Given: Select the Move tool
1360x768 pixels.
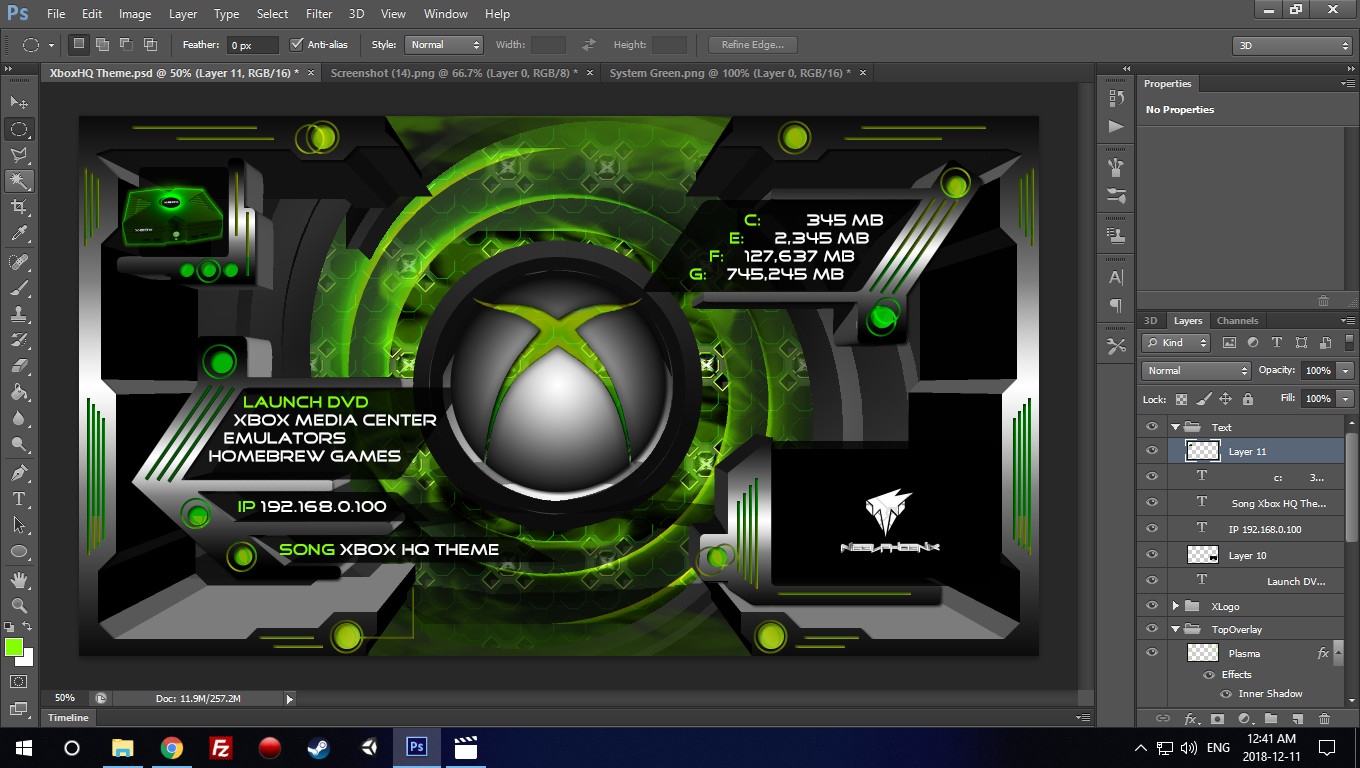Looking at the screenshot, I should click(19, 103).
